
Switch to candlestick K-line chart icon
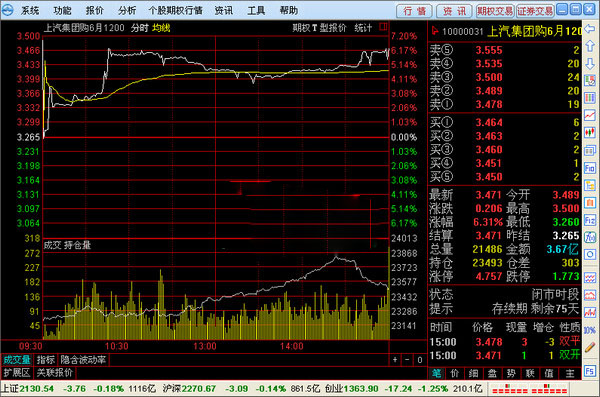point(590,132)
